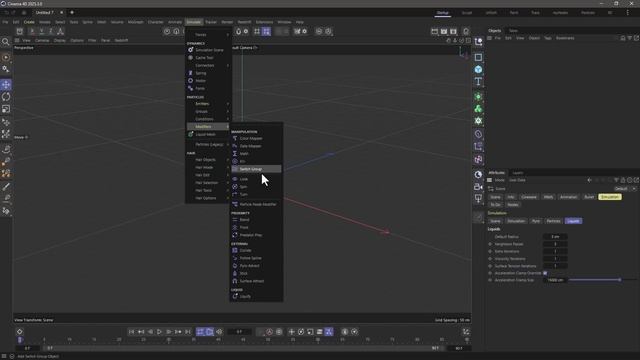Toggle keyframe dot for Surface Tension Iterations
The width and height of the screenshot is (640, 360).
490,266
